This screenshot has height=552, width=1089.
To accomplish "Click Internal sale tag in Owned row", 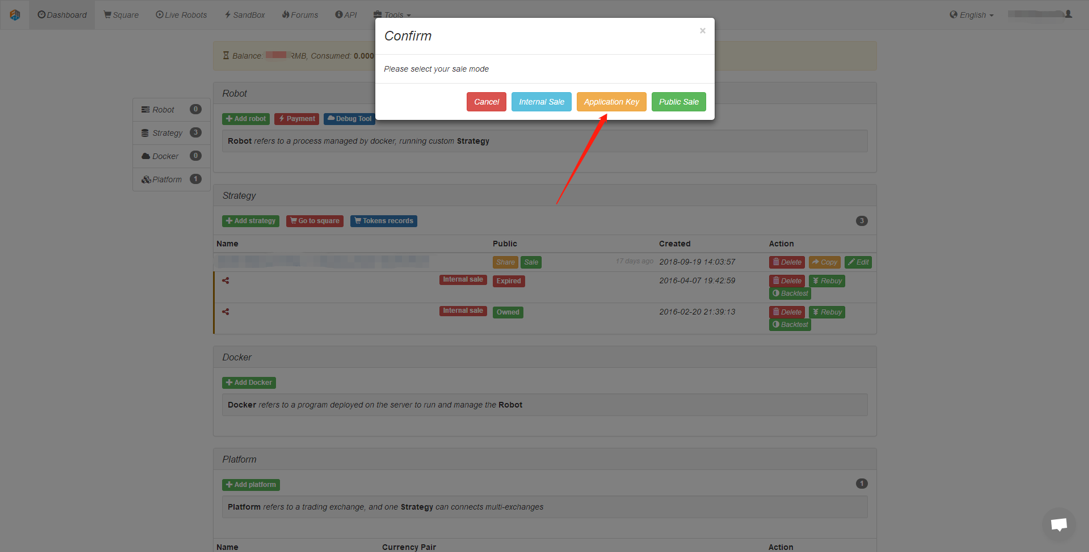I will [x=463, y=310].
